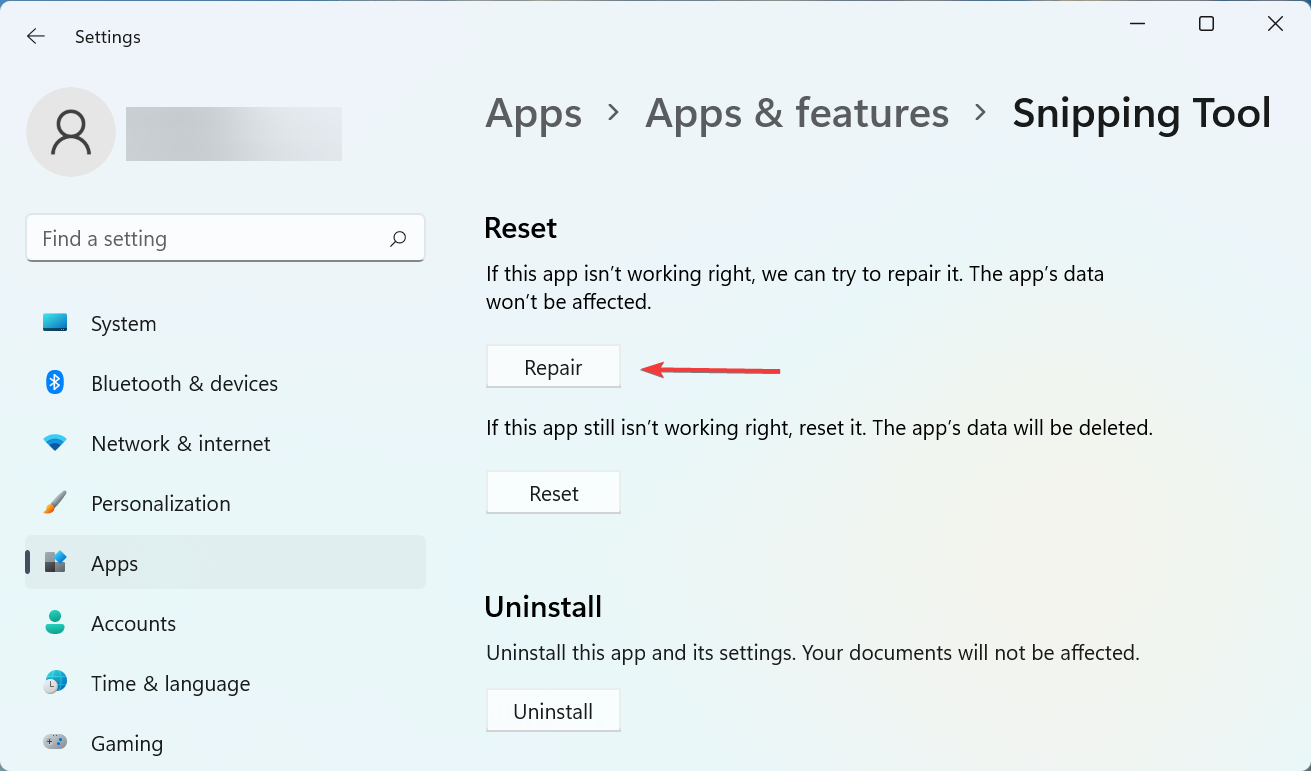The image size is (1311, 771).
Task: Go to Apps & features breadcrumb
Action: tap(796, 113)
